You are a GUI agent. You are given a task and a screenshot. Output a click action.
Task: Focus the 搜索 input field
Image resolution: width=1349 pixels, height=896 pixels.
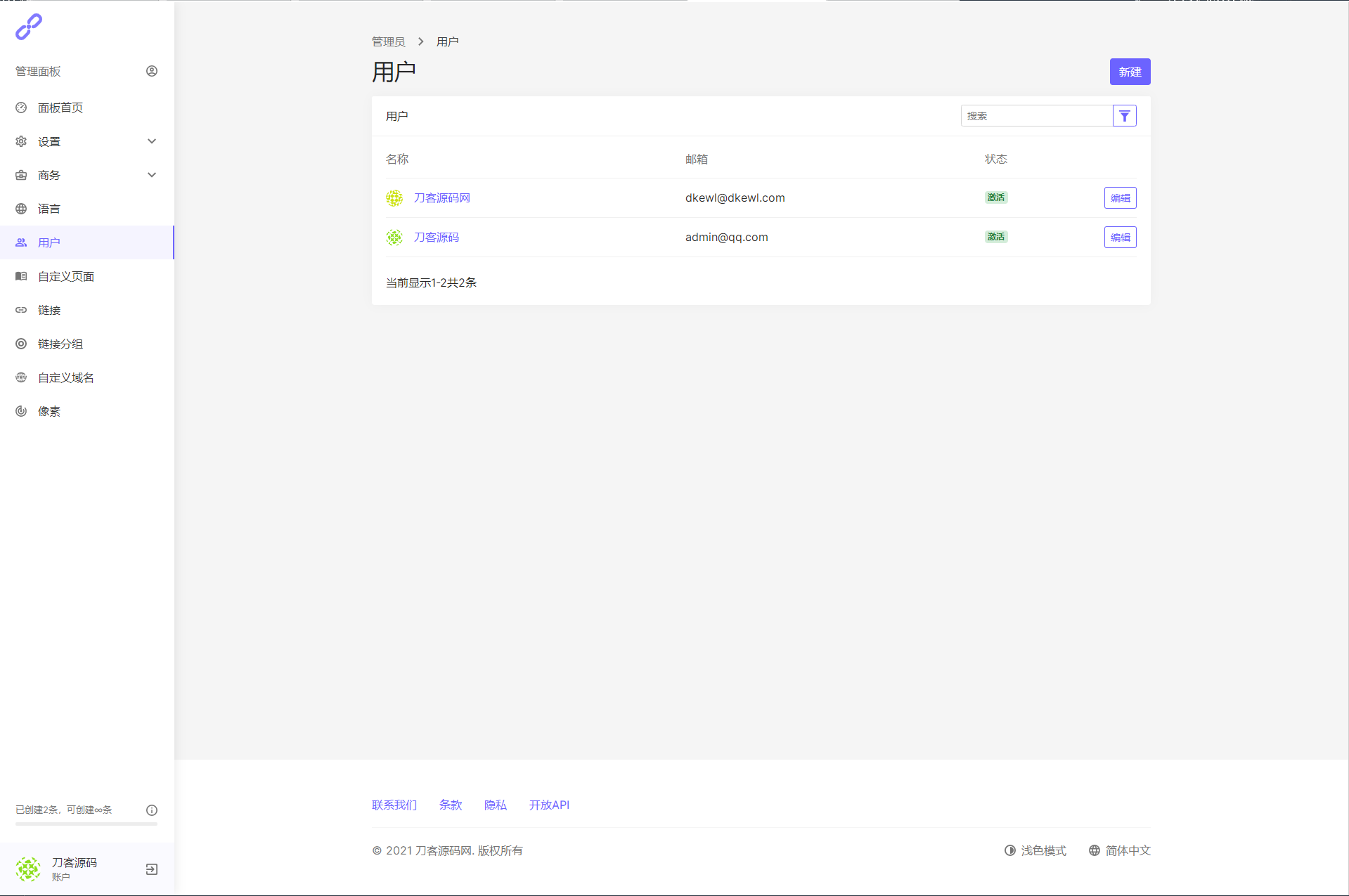click(1036, 116)
